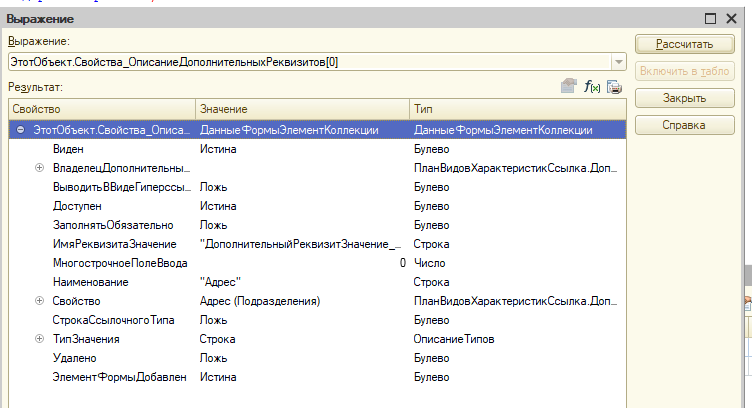Expand the Свойство row

point(40,301)
